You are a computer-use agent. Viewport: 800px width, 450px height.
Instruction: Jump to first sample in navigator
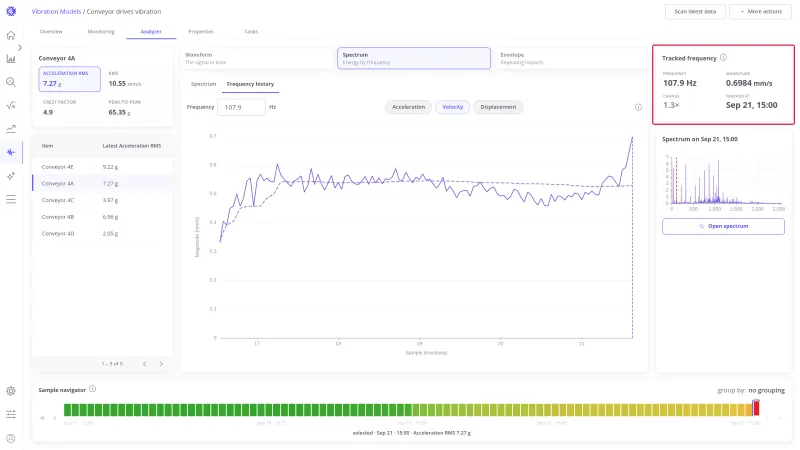(42, 418)
